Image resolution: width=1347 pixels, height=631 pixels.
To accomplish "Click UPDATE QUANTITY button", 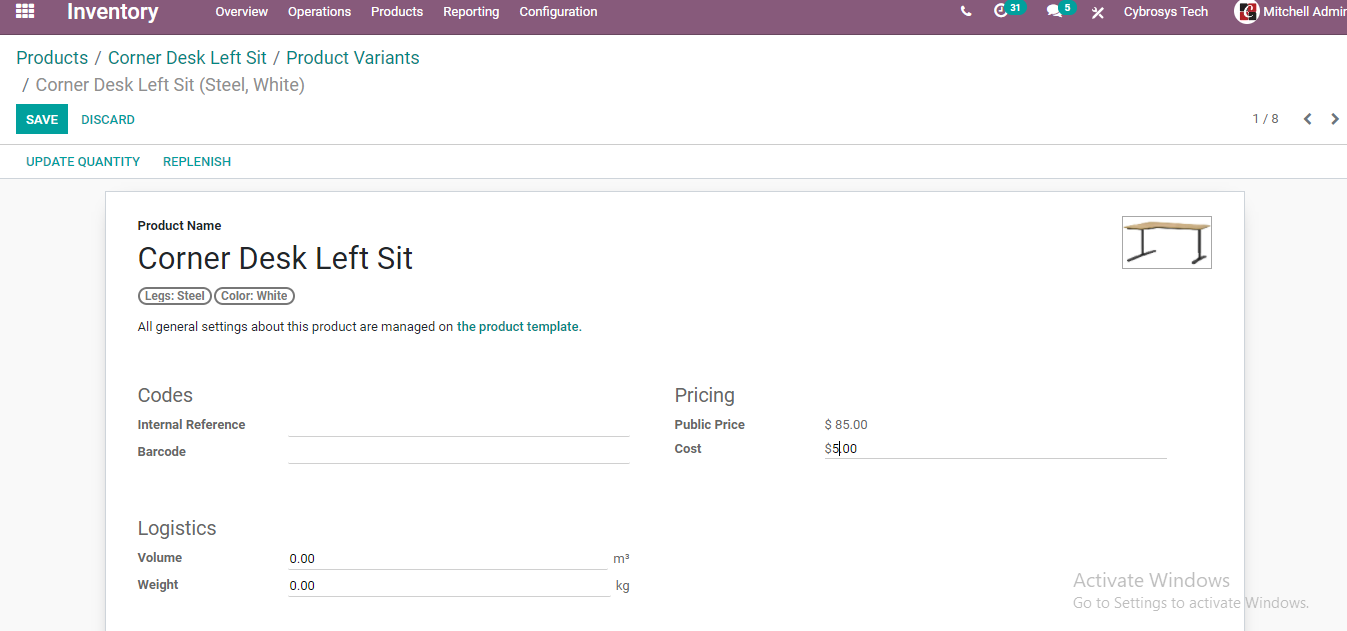I will point(83,161).
